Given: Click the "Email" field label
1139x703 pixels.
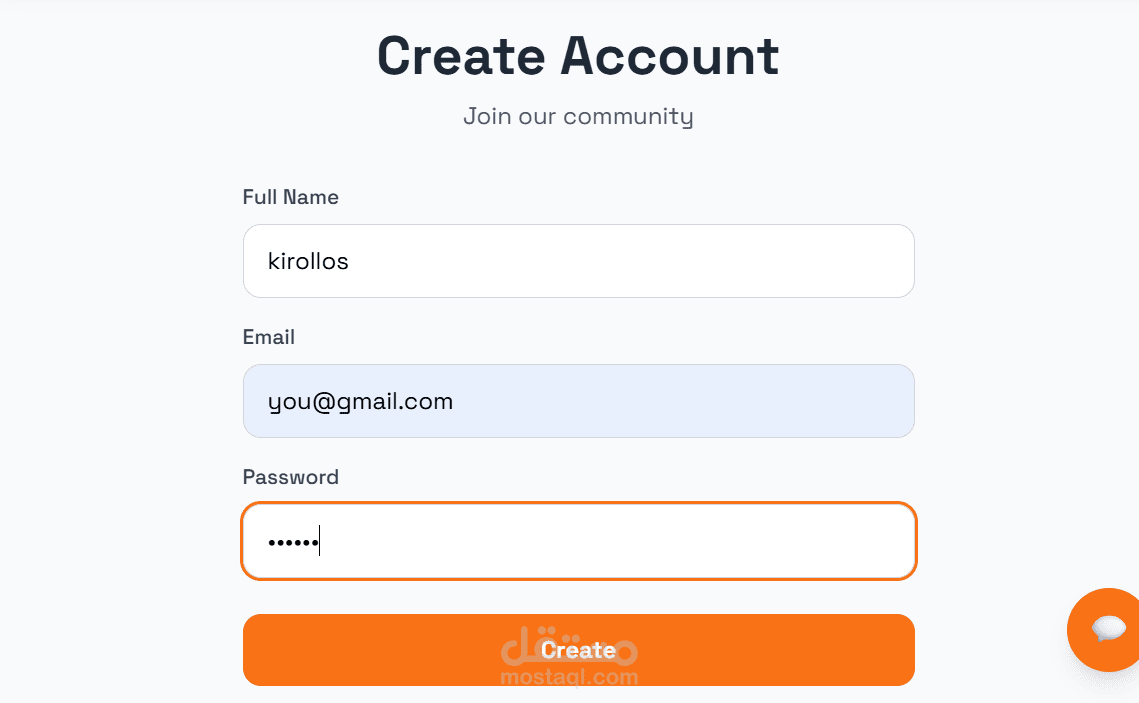Looking at the screenshot, I should pyautogui.click(x=268, y=337).
